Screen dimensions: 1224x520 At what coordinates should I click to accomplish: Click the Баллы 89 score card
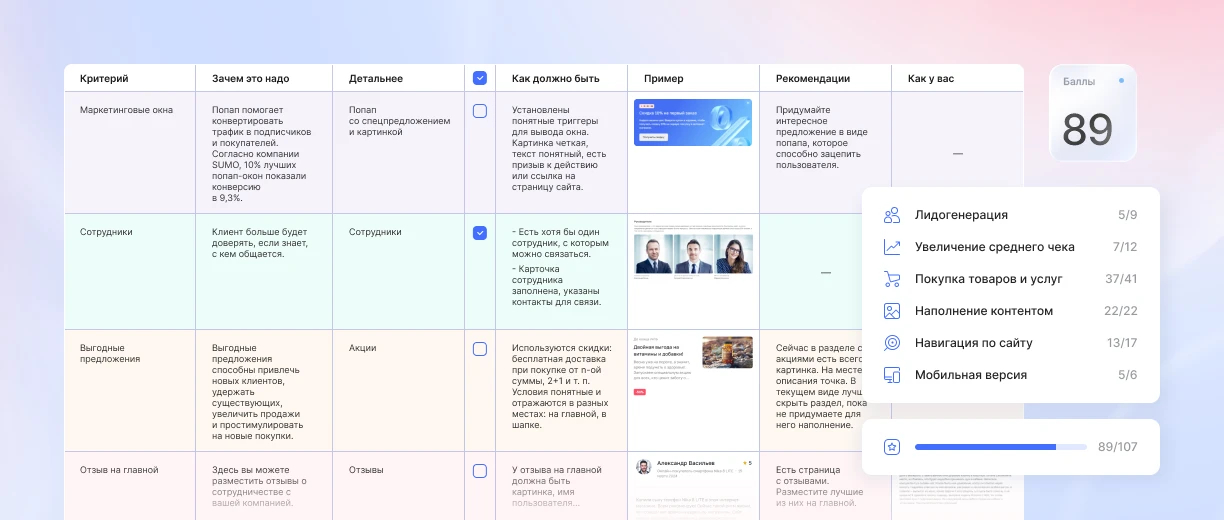1093,113
